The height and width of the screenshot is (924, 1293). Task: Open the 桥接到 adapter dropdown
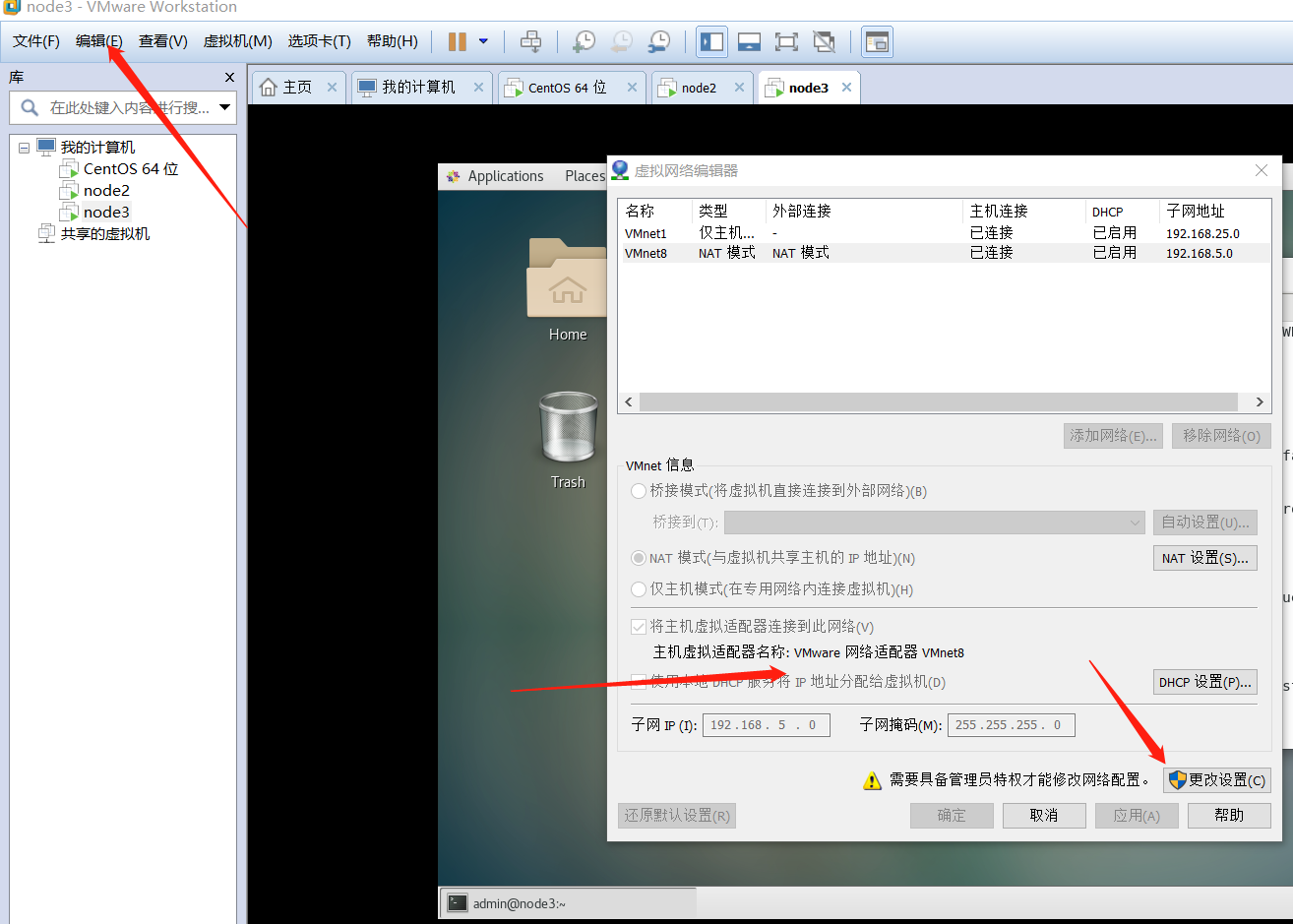[935, 522]
